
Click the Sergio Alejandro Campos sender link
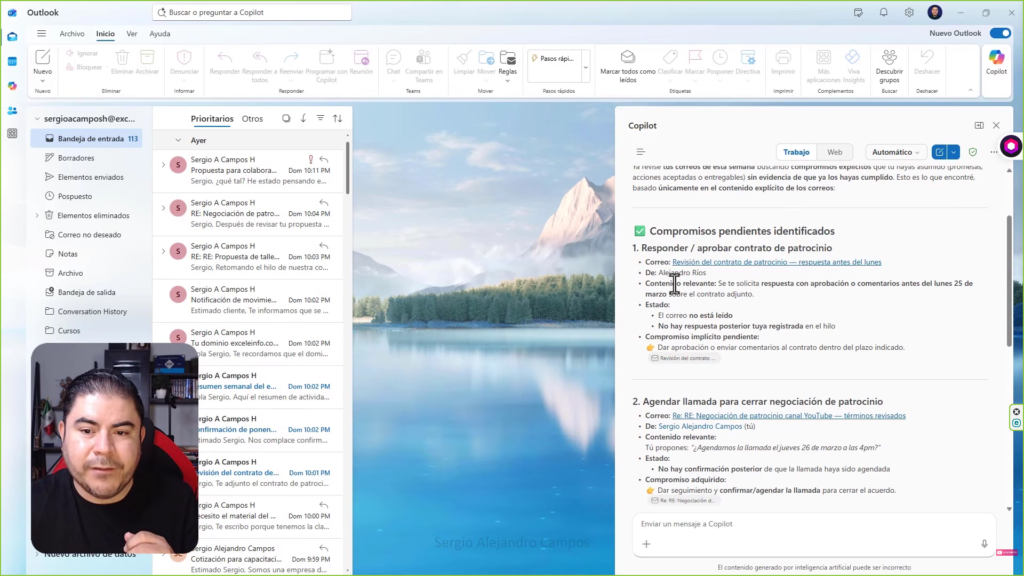pos(700,426)
